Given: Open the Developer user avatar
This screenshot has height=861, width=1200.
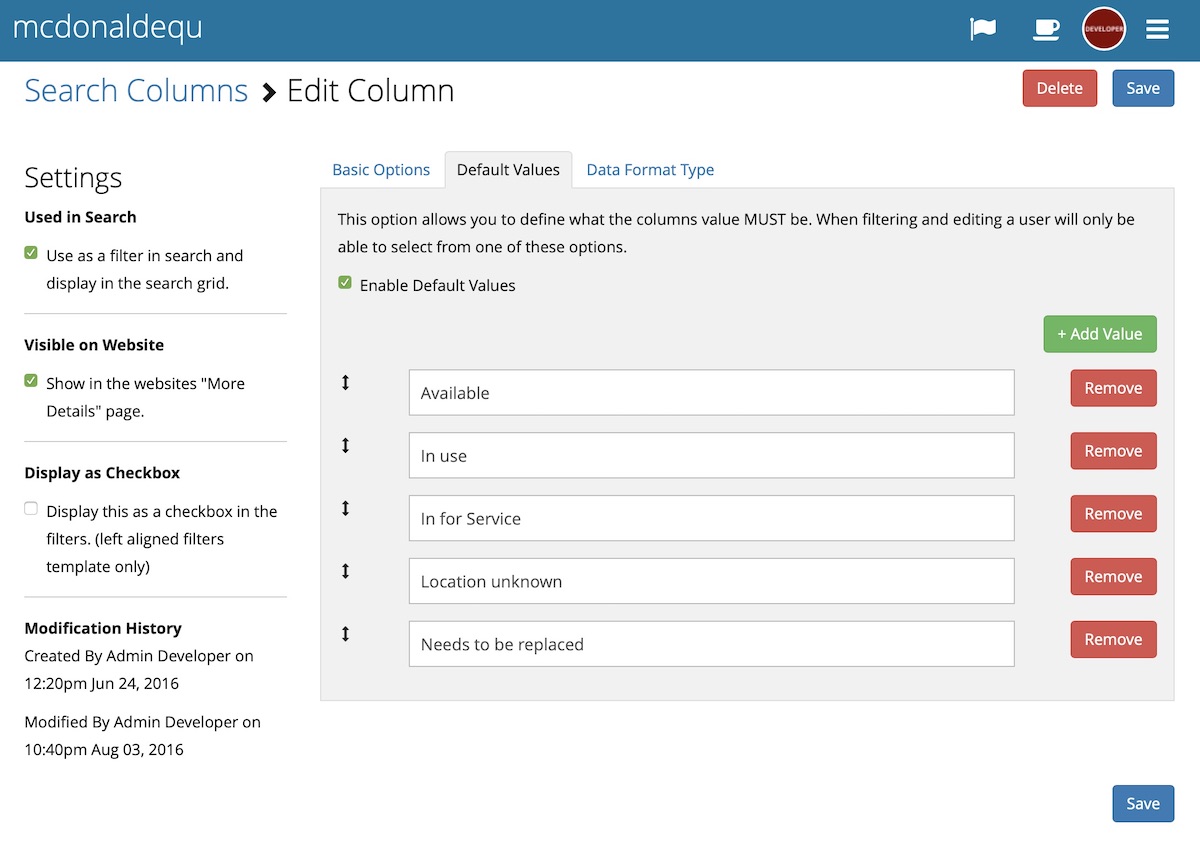Looking at the screenshot, I should tap(1104, 29).
